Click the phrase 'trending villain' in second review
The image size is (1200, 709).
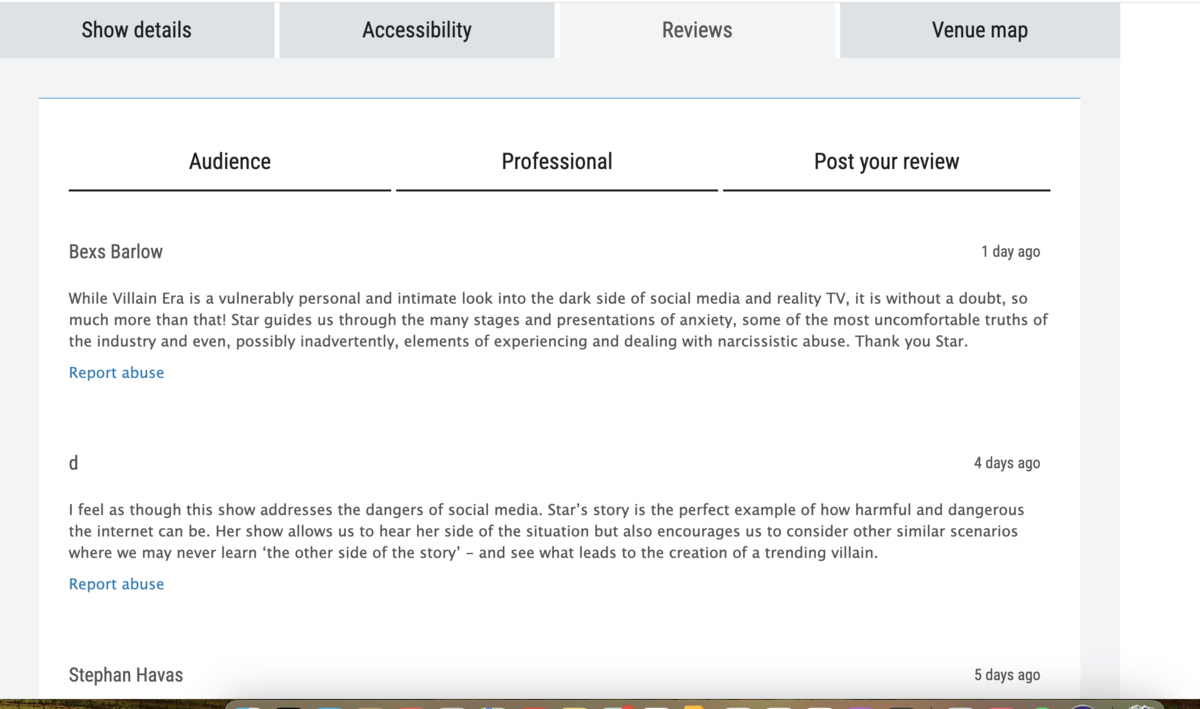(821, 553)
